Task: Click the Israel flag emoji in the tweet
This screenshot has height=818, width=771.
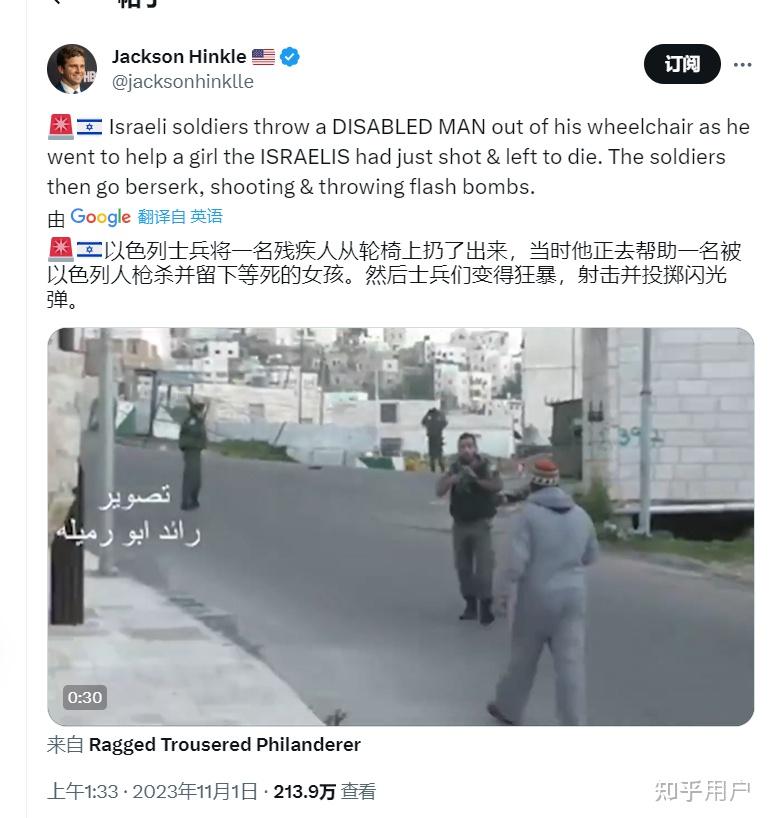Action: pos(90,127)
